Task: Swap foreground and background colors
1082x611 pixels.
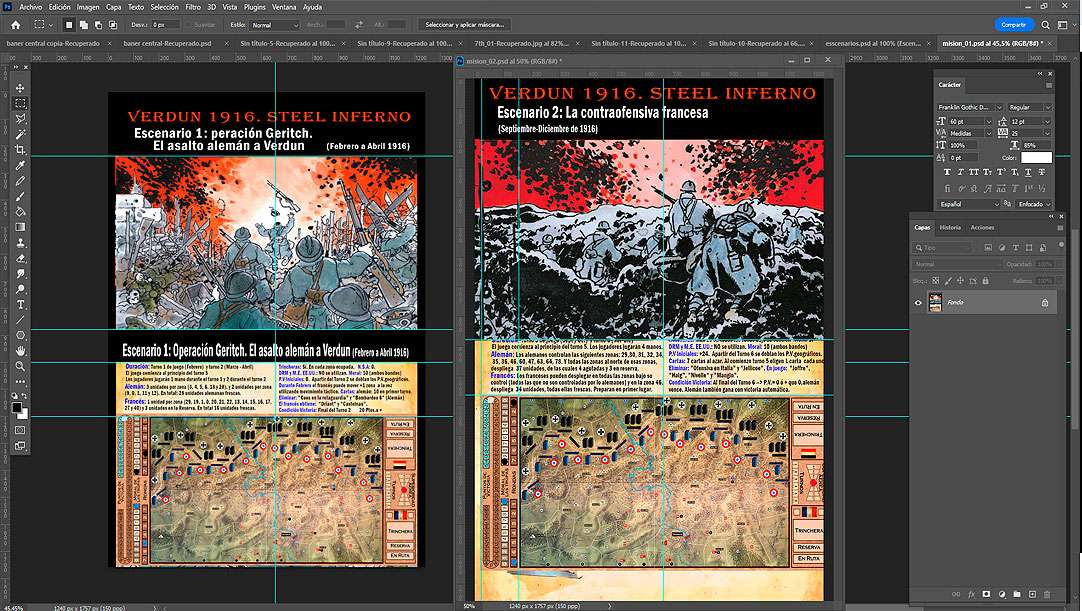Action: (x=26, y=396)
